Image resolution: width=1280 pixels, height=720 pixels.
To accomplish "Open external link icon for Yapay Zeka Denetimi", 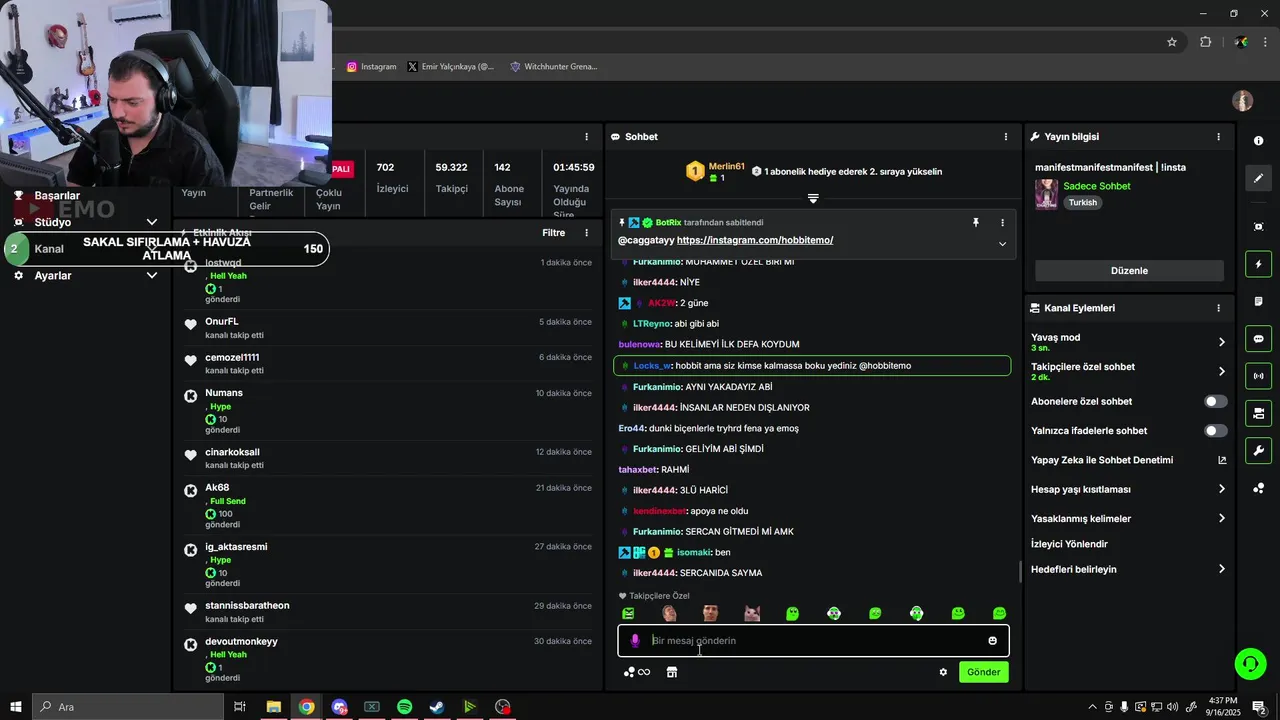I will click(1221, 460).
